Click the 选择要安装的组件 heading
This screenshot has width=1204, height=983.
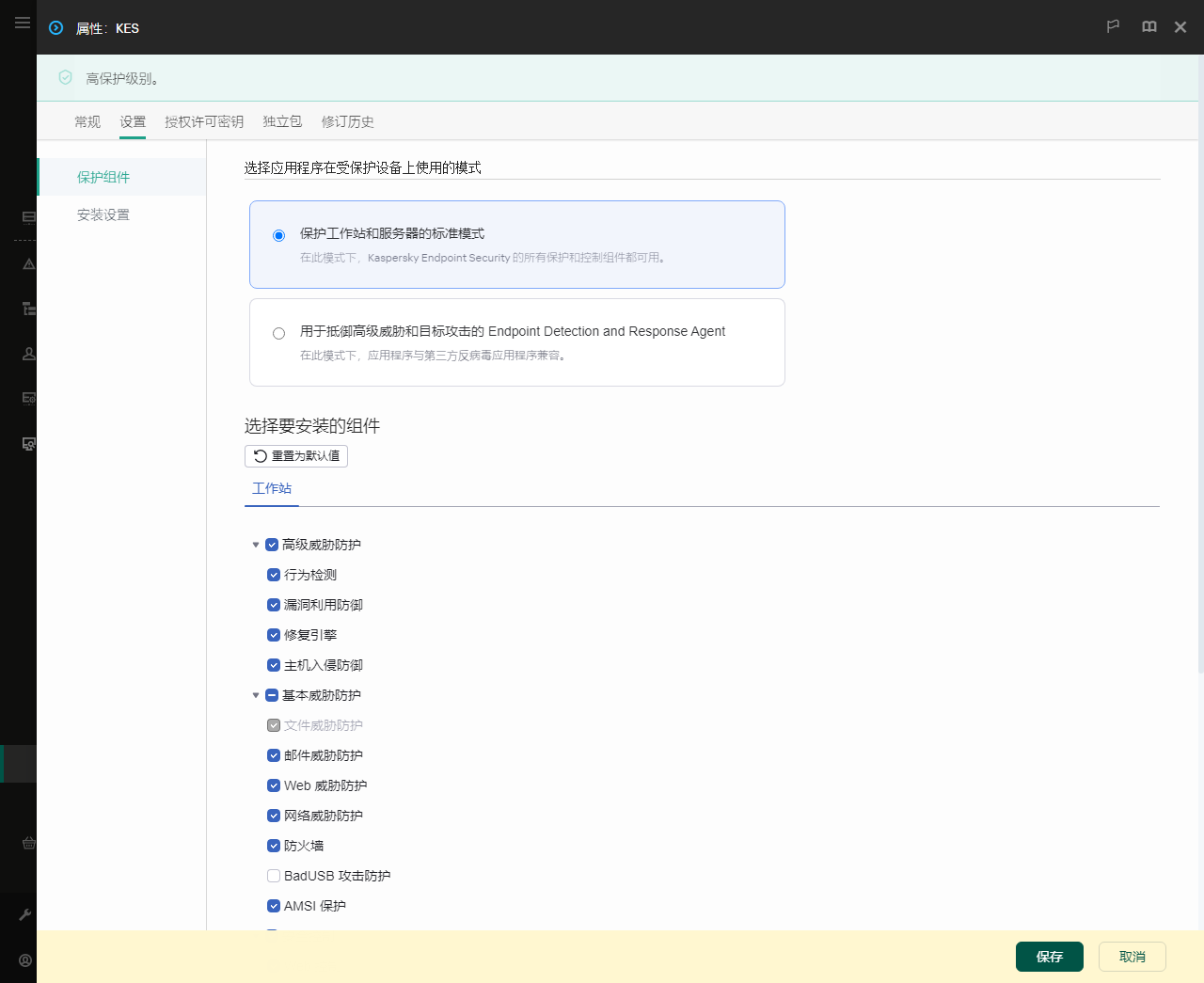pyautogui.click(x=312, y=426)
